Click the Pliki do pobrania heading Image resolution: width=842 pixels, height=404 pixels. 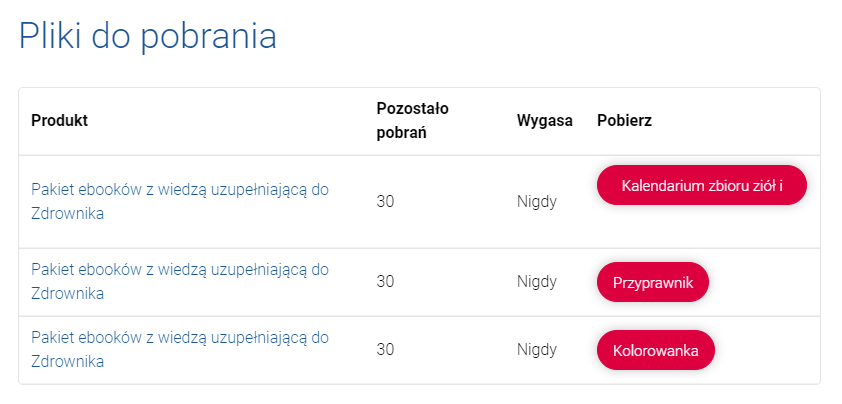click(148, 37)
